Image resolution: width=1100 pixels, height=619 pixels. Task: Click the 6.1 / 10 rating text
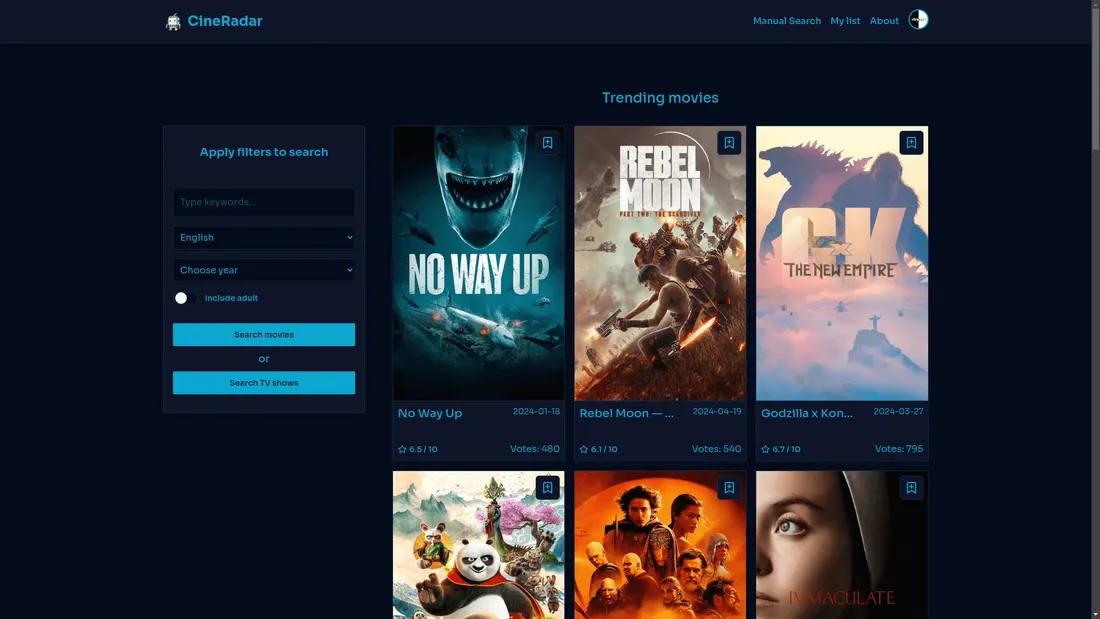click(x=604, y=449)
